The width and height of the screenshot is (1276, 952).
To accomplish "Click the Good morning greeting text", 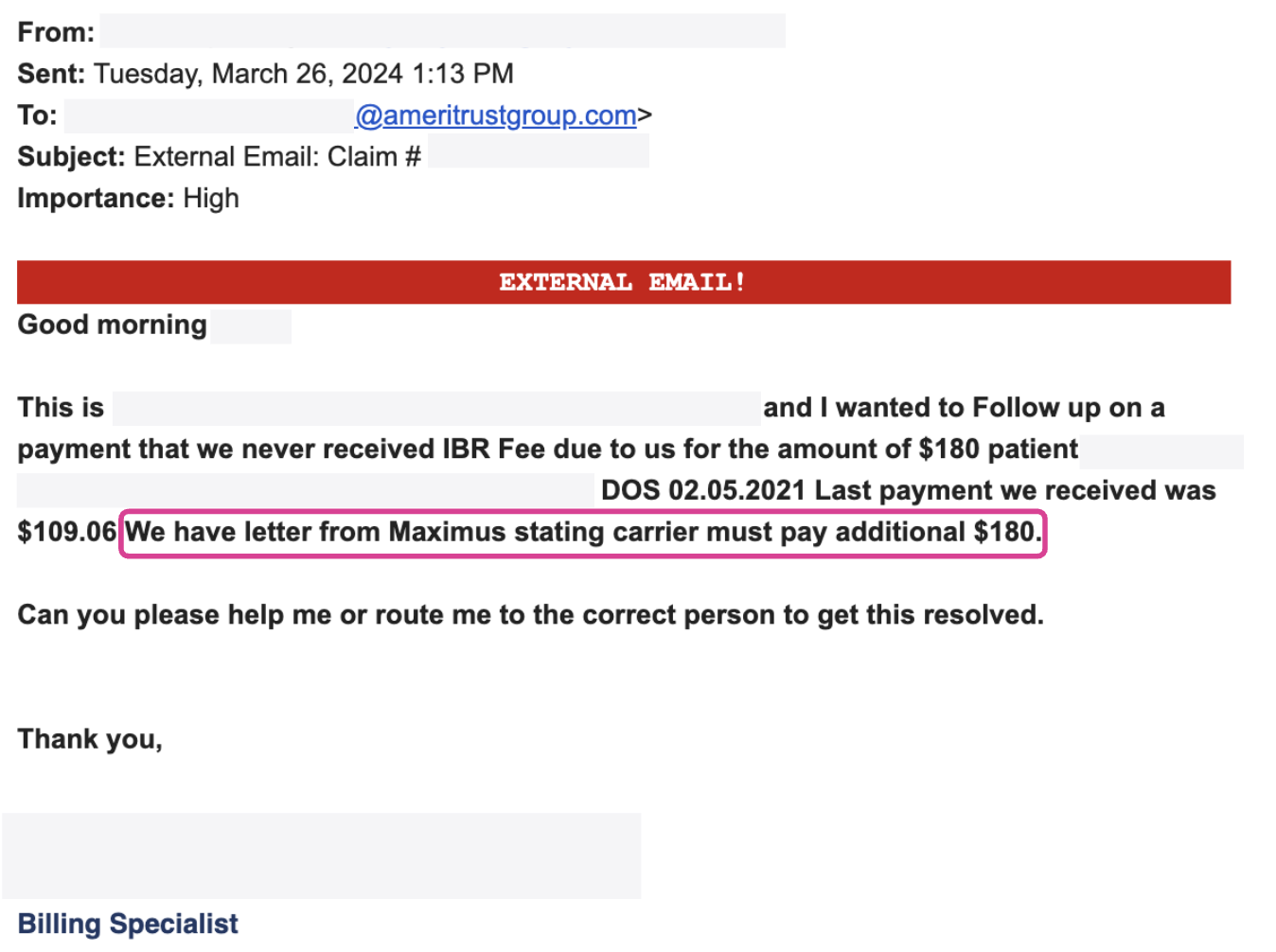I will pyautogui.click(x=112, y=325).
